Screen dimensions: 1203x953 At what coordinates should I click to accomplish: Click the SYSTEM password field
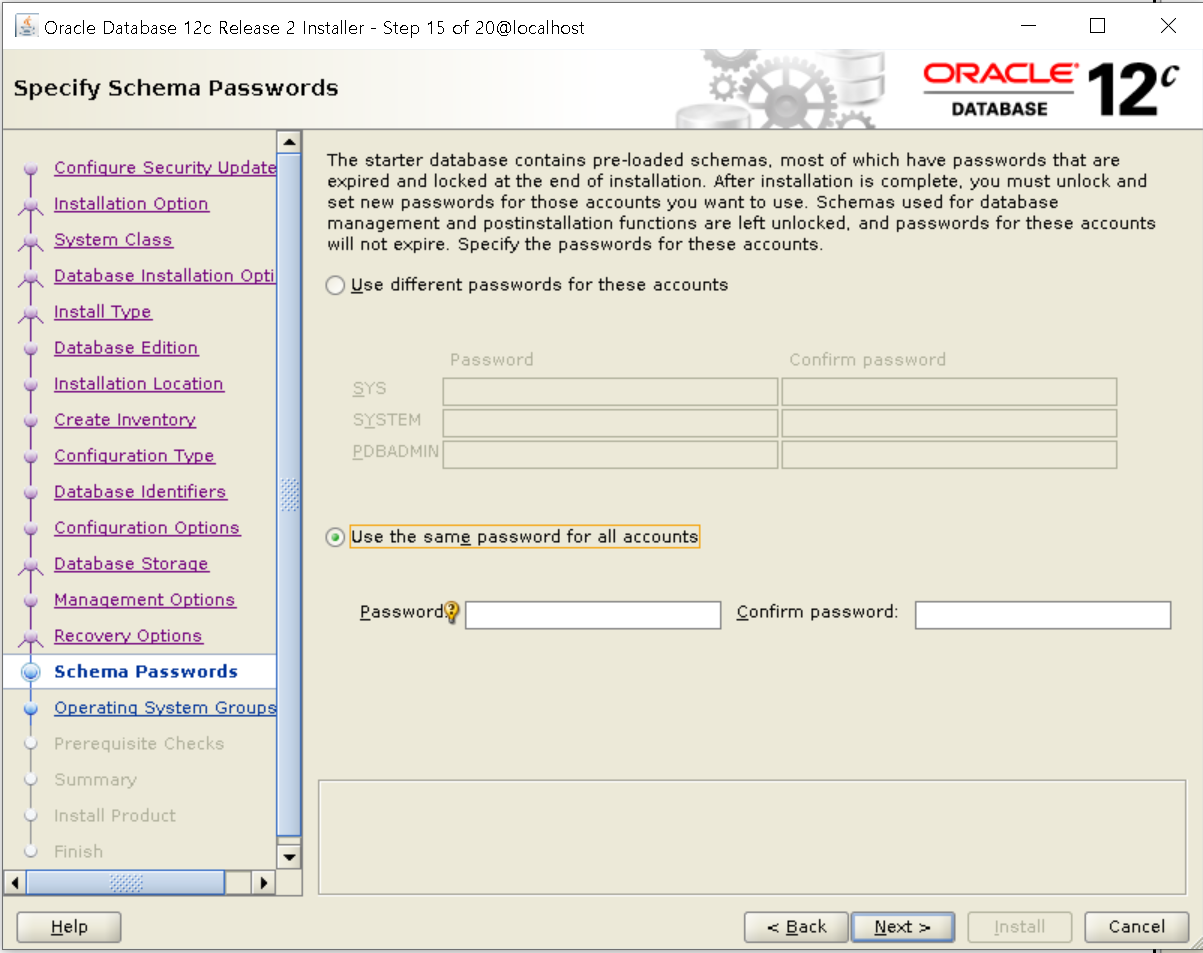click(610, 423)
